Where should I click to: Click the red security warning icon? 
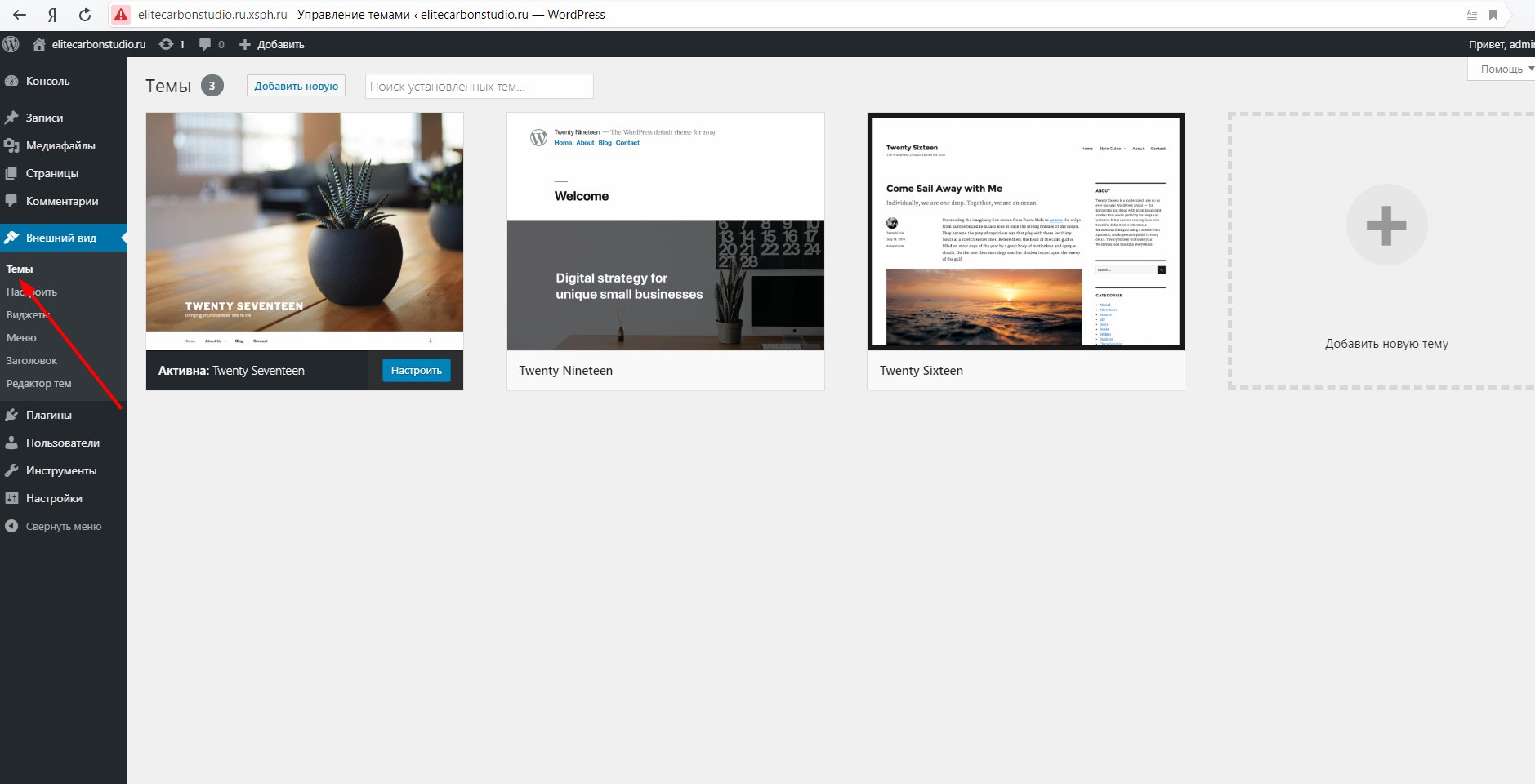coord(121,15)
